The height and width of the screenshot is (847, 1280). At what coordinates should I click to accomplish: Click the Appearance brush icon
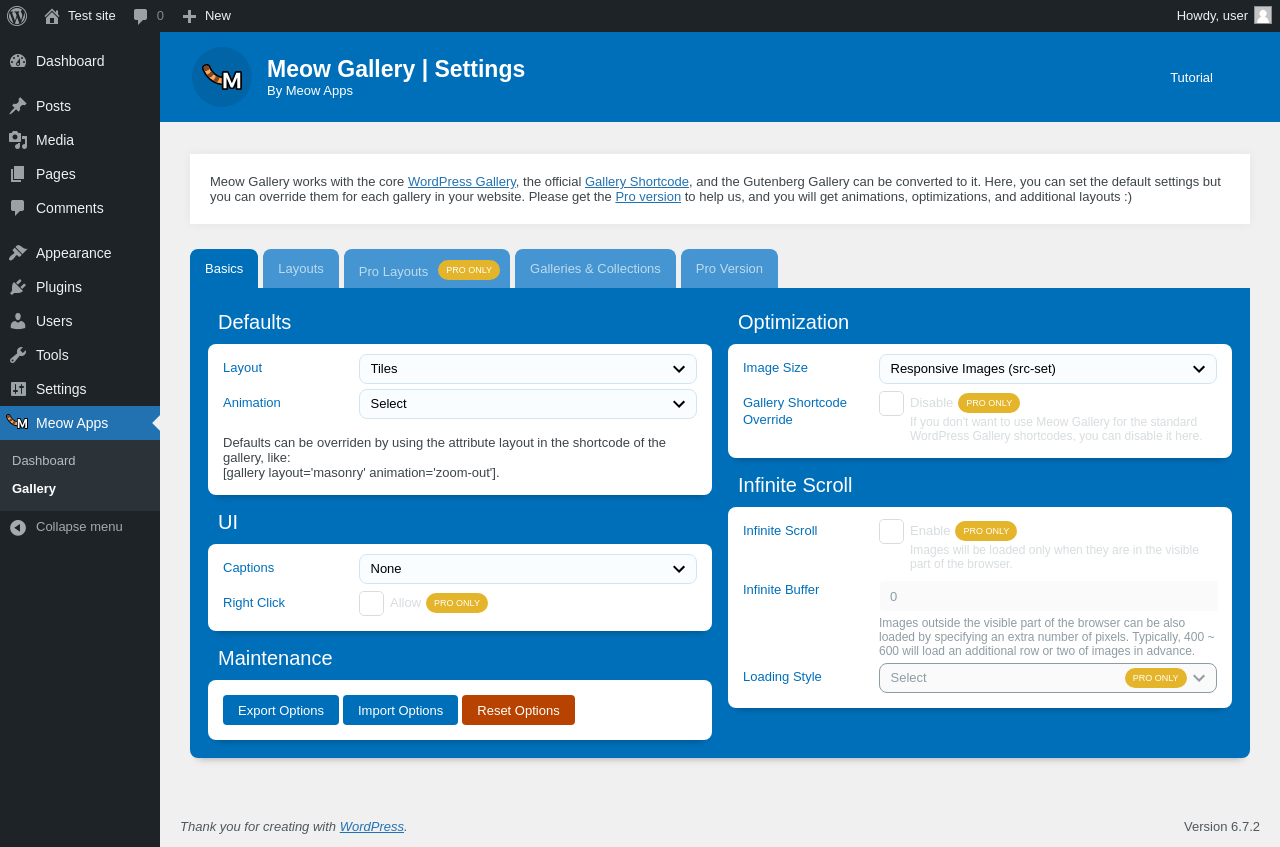pyautogui.click(x=18, y=253)
